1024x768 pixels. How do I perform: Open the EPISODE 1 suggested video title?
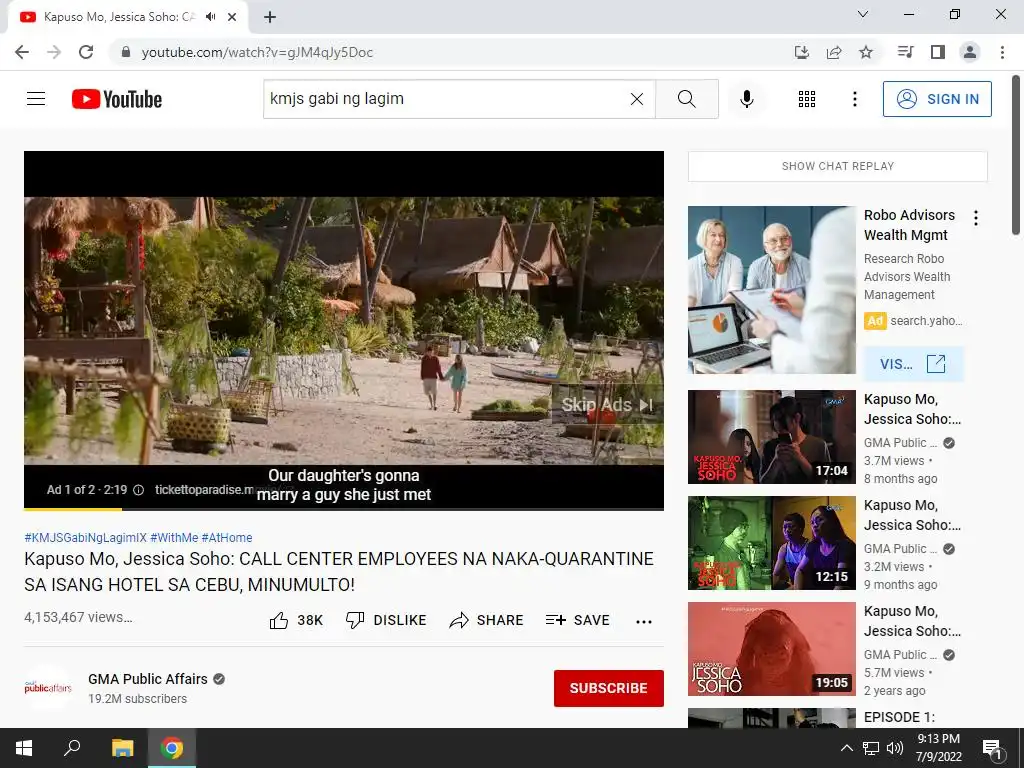899,717
